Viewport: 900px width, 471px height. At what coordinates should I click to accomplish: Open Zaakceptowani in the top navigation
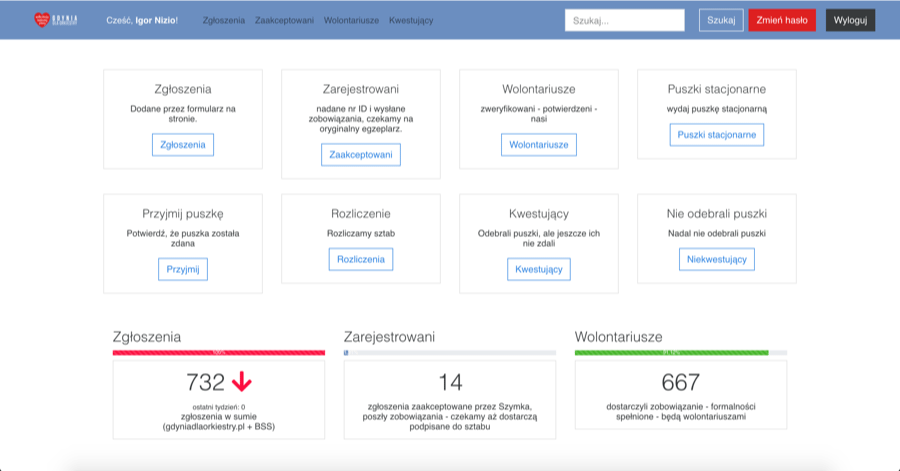click(x=284, y=20)
